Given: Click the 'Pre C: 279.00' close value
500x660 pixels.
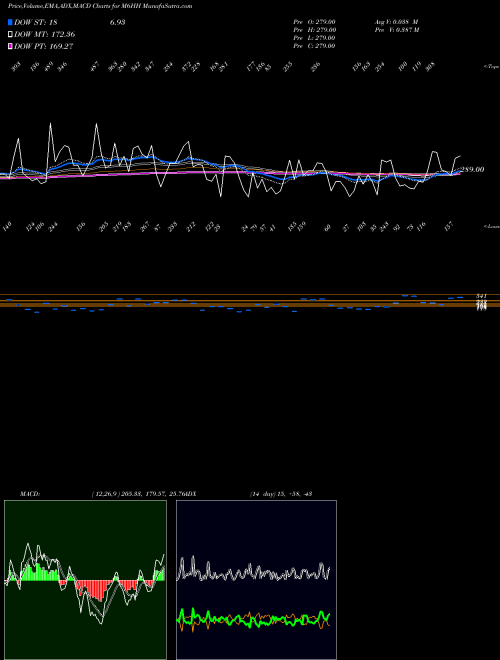Looking at the screenshot, I should tap(314, 46).
